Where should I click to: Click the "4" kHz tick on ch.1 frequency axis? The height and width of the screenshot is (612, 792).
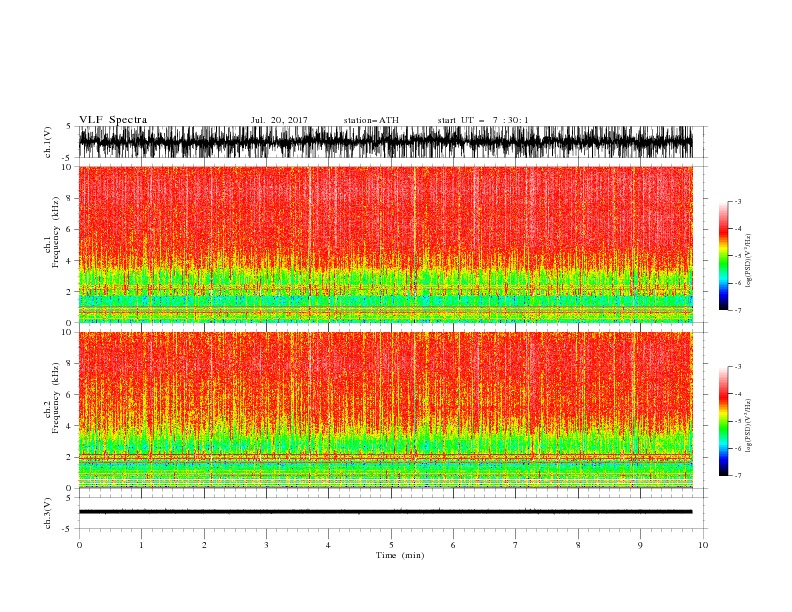(x=69, y=261)
